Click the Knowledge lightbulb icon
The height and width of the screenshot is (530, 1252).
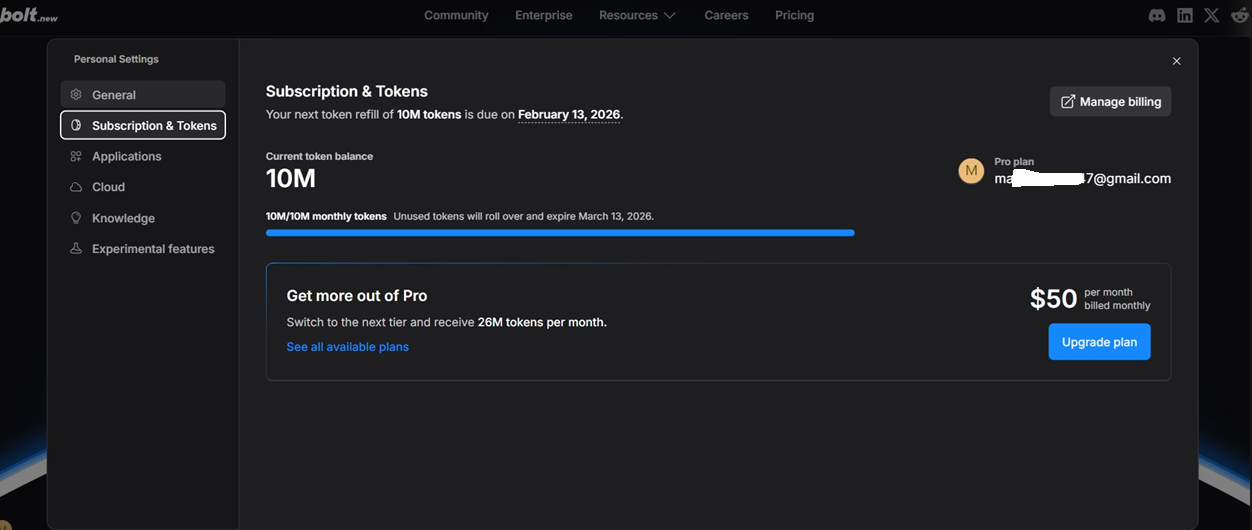[x=76, y=218]
